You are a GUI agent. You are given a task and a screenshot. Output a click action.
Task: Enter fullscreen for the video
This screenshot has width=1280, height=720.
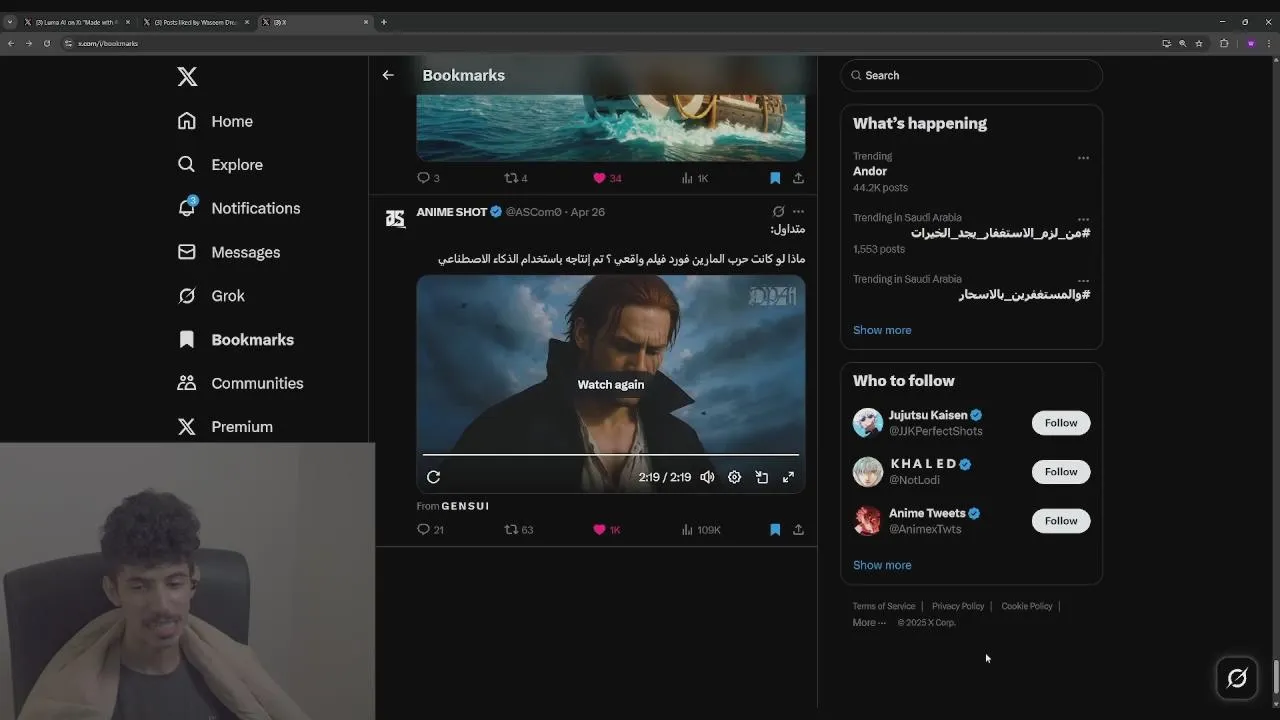[x=788, y=477]
